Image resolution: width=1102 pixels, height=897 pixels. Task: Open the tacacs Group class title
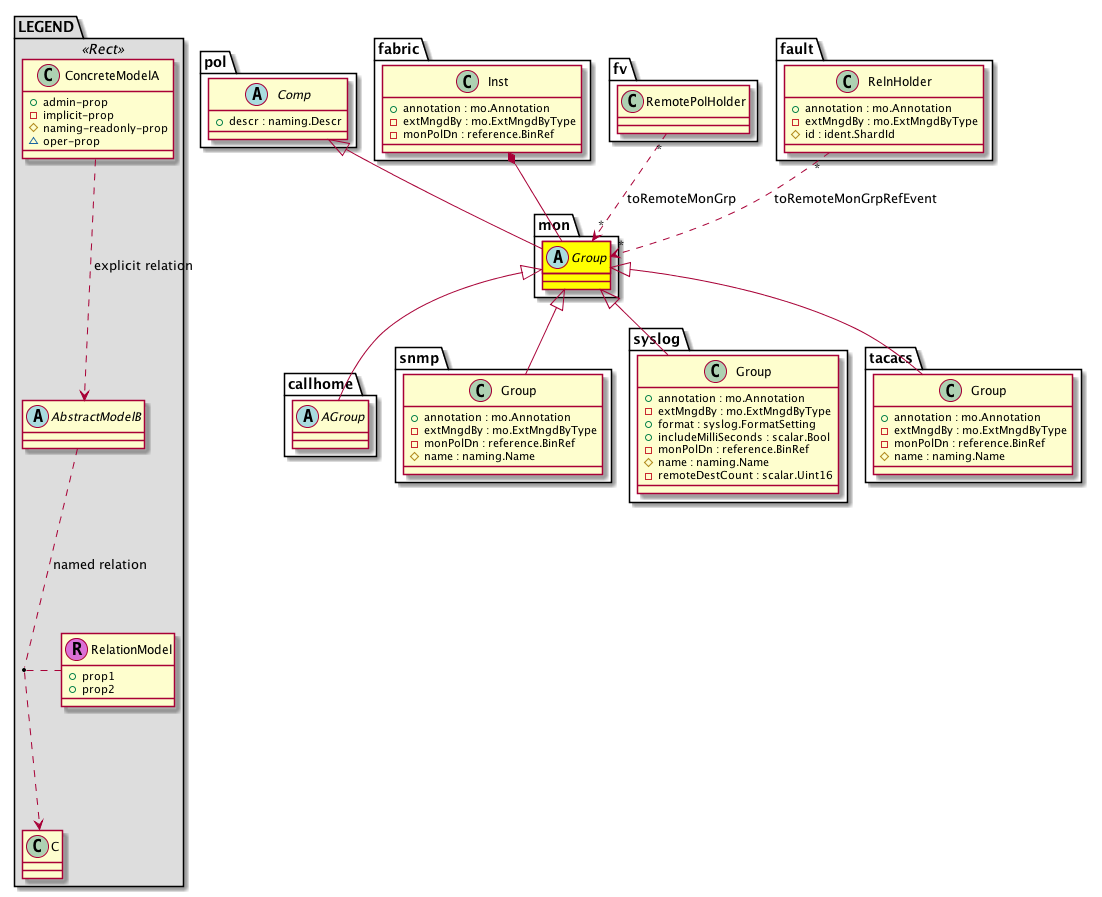(x=988, y=390)
